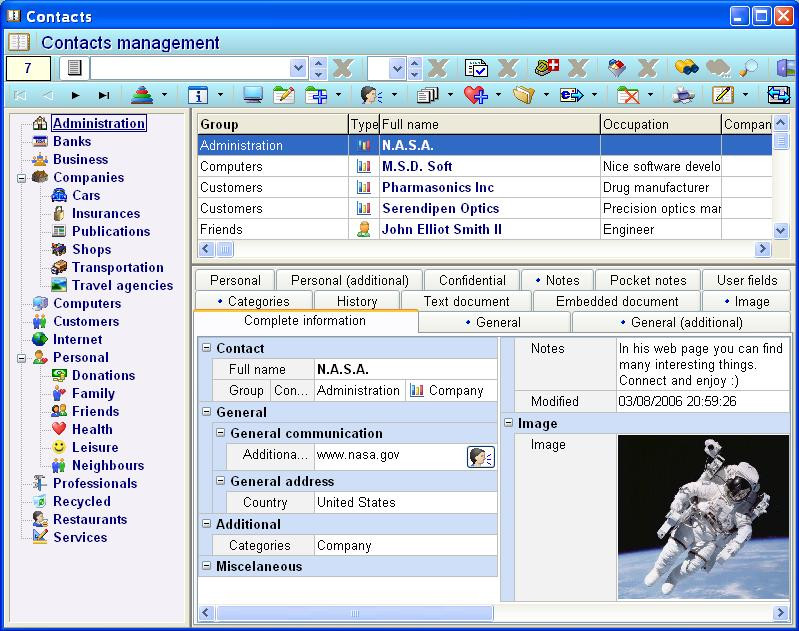Click the record number field showing 7

click(28, 68)
